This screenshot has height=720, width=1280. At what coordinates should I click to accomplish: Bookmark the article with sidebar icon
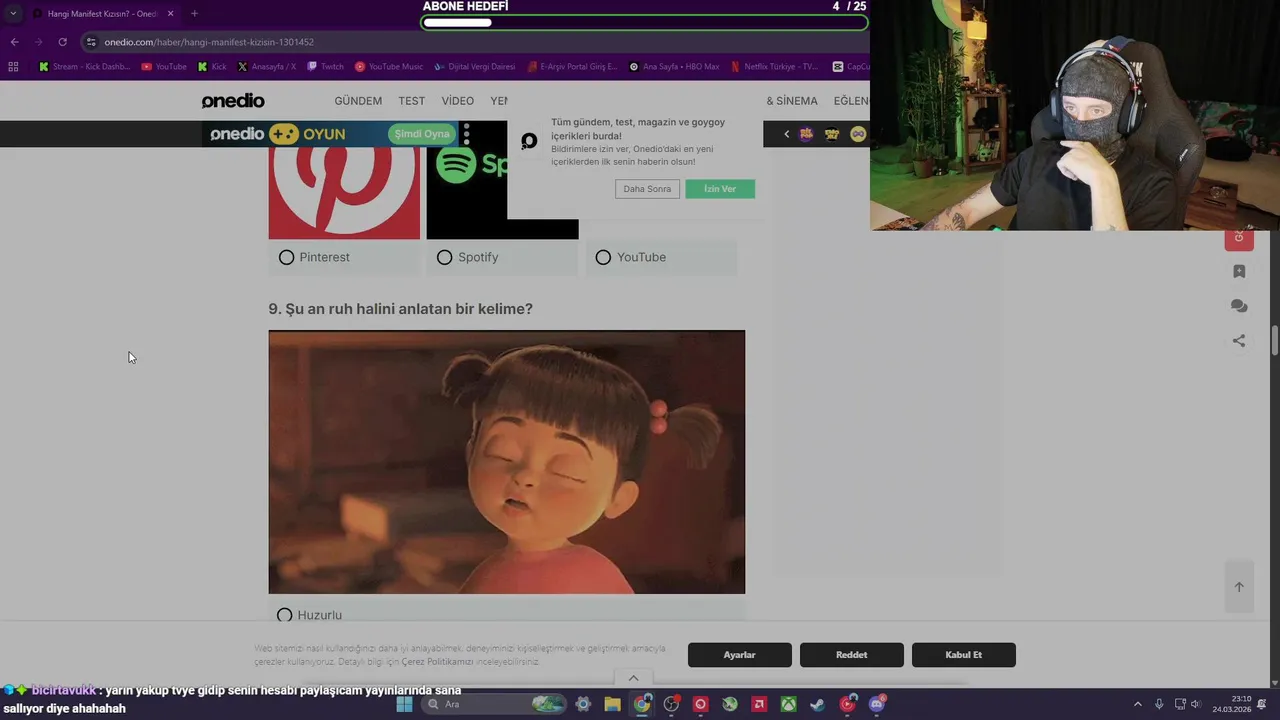click(1239, 271)
